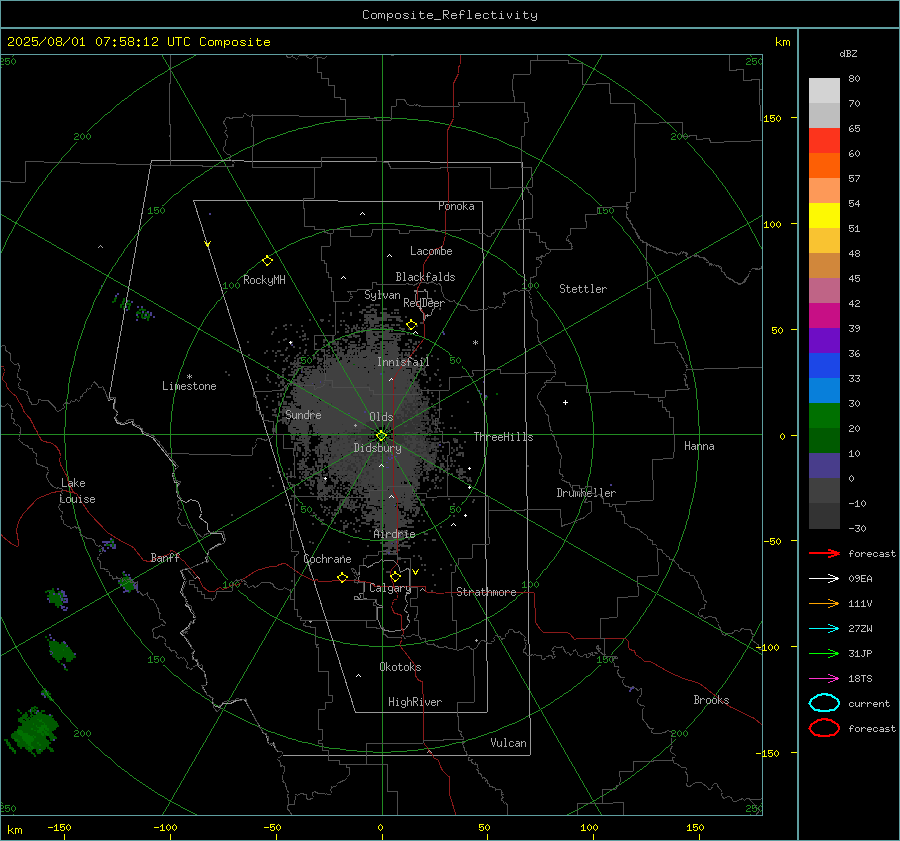Click the RockyMH label

point(264,280)
